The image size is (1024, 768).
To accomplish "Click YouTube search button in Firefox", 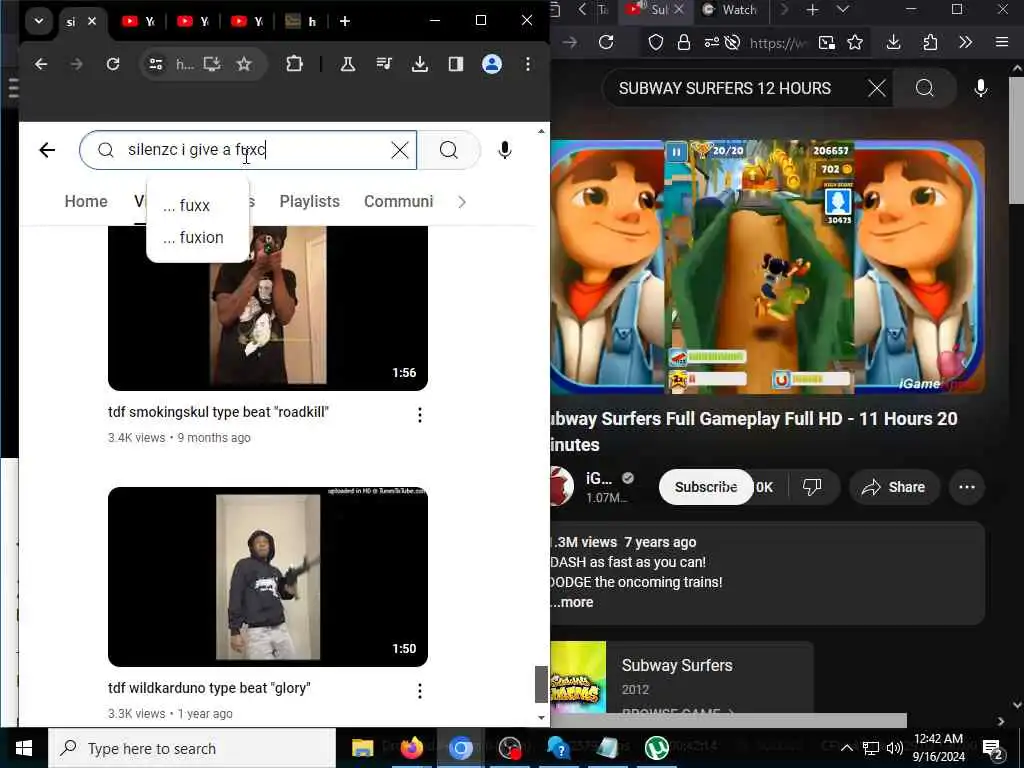I will tap(925, 88).
